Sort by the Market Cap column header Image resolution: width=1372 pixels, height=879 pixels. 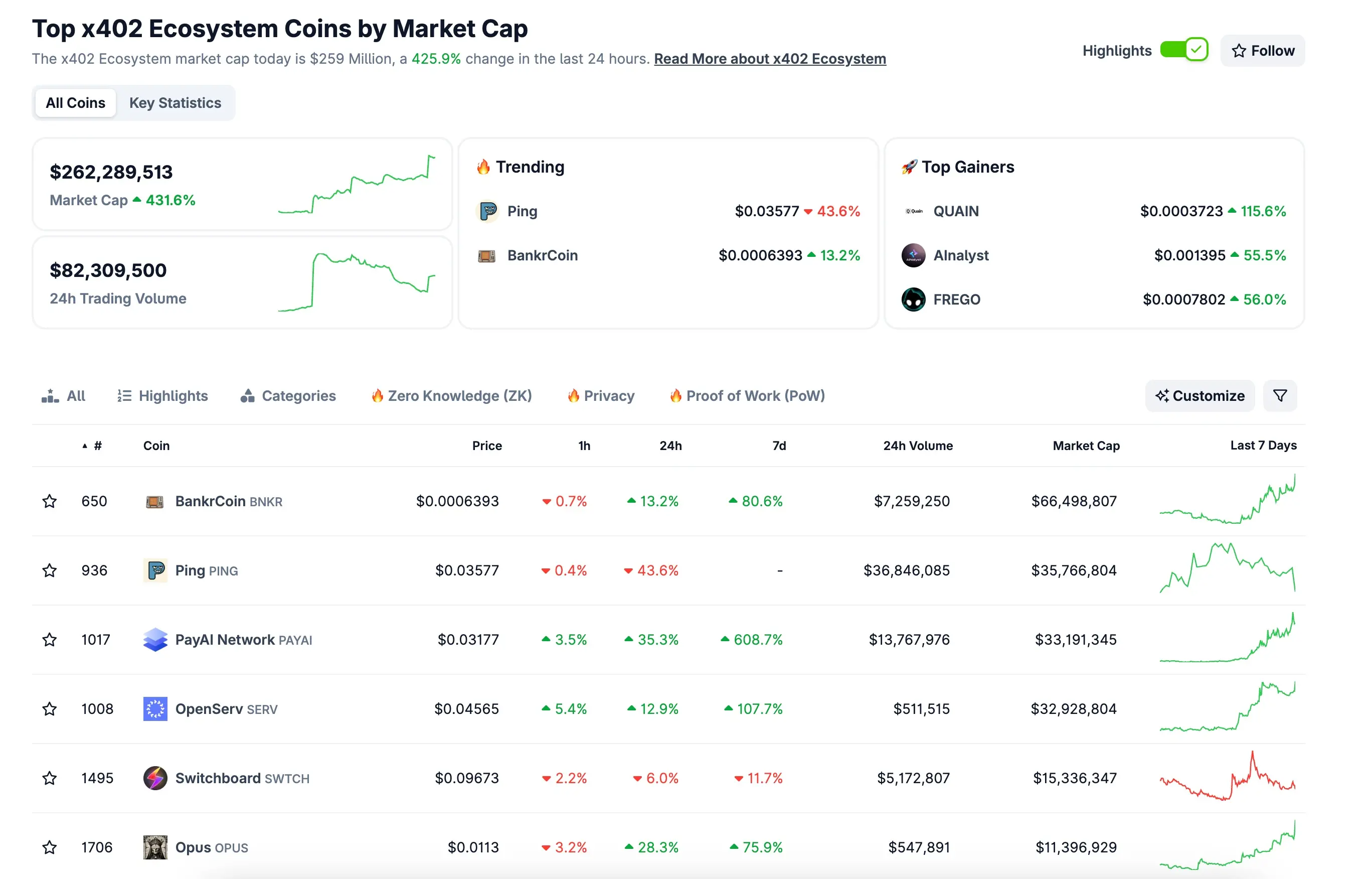(x=1086, y=446)
